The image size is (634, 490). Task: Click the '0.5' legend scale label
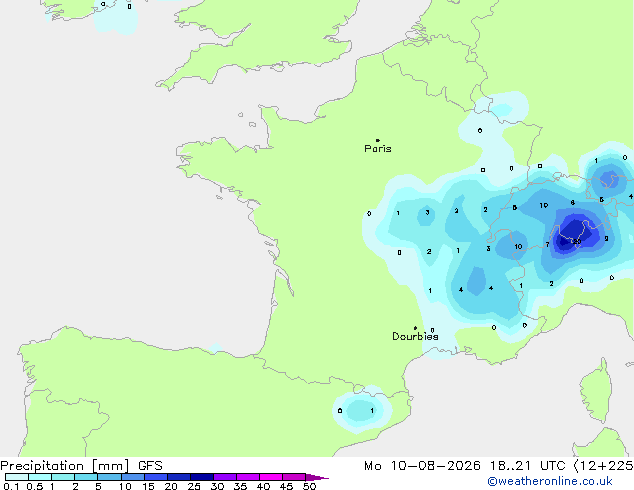coord(35,486)
